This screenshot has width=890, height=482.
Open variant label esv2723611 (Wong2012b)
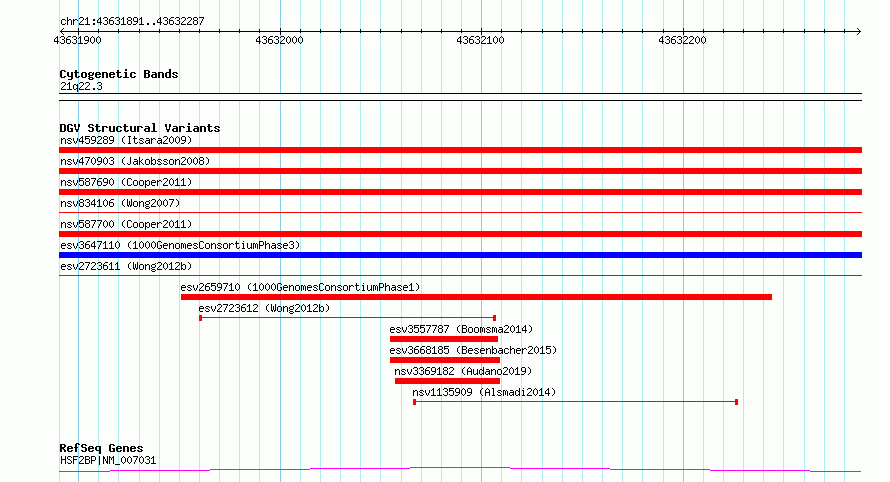pyautogui.click(x=126, y=266)
